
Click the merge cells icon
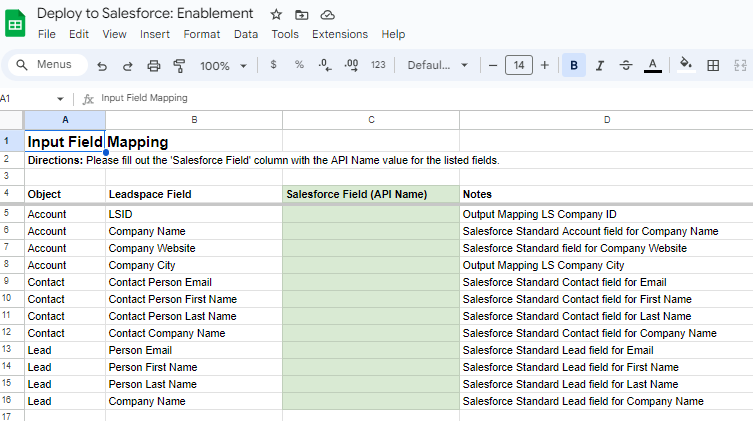click(x=740, y=65)
